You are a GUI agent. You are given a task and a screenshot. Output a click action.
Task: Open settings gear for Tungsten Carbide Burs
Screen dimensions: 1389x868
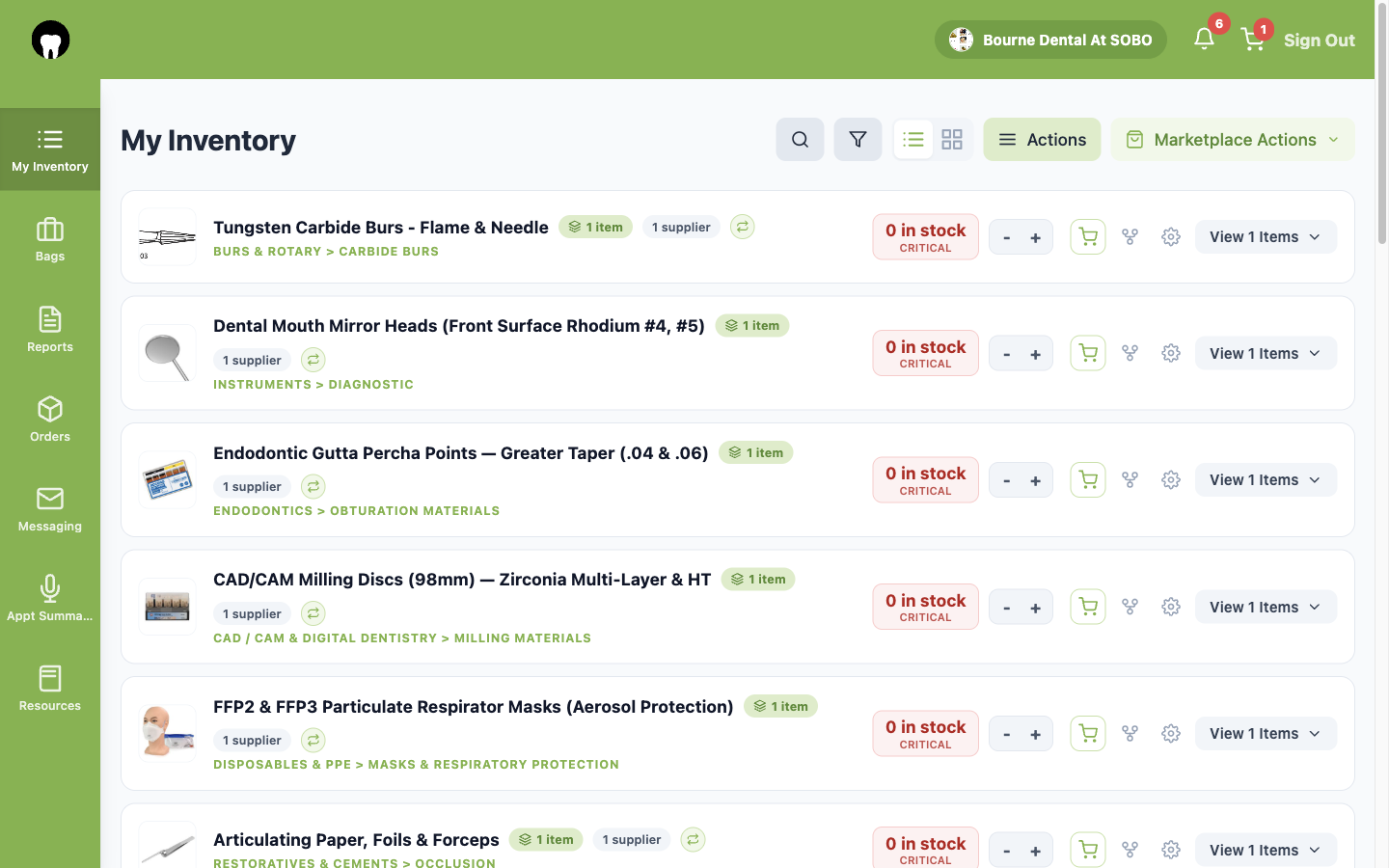(1171, 237)
